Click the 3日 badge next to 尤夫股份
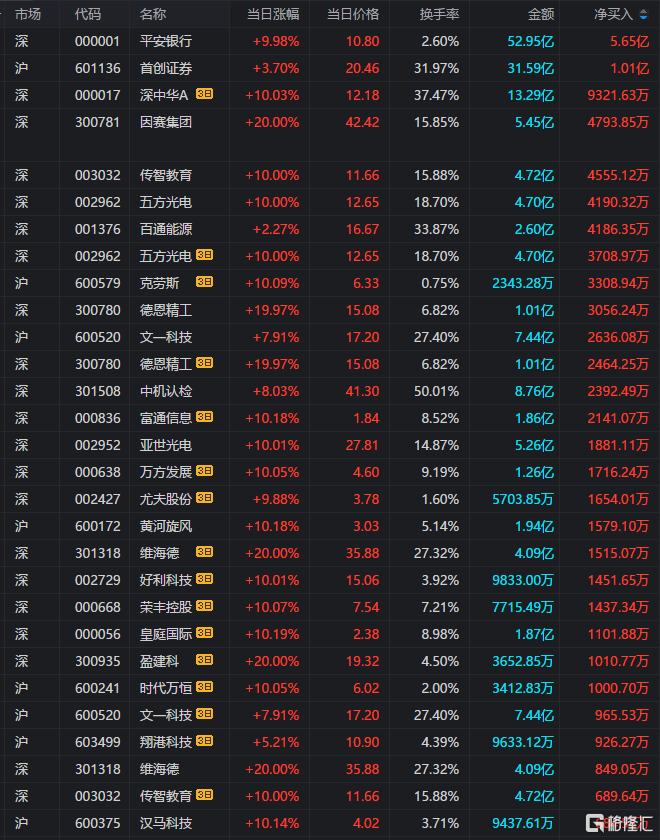 pyautogui.click(x=204, y=498)
